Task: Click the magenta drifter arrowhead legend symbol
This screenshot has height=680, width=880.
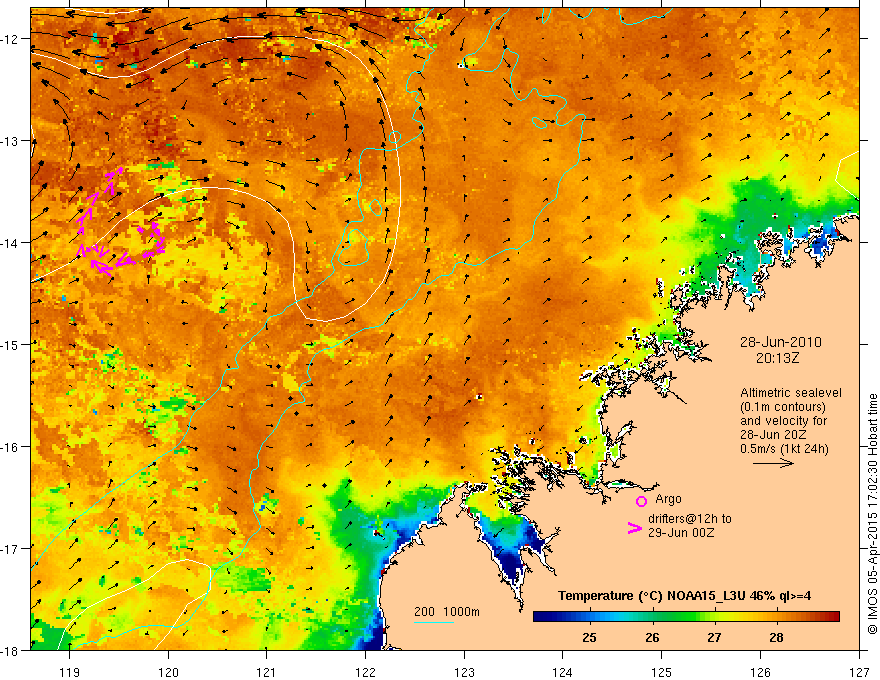Action: [635, 528]
